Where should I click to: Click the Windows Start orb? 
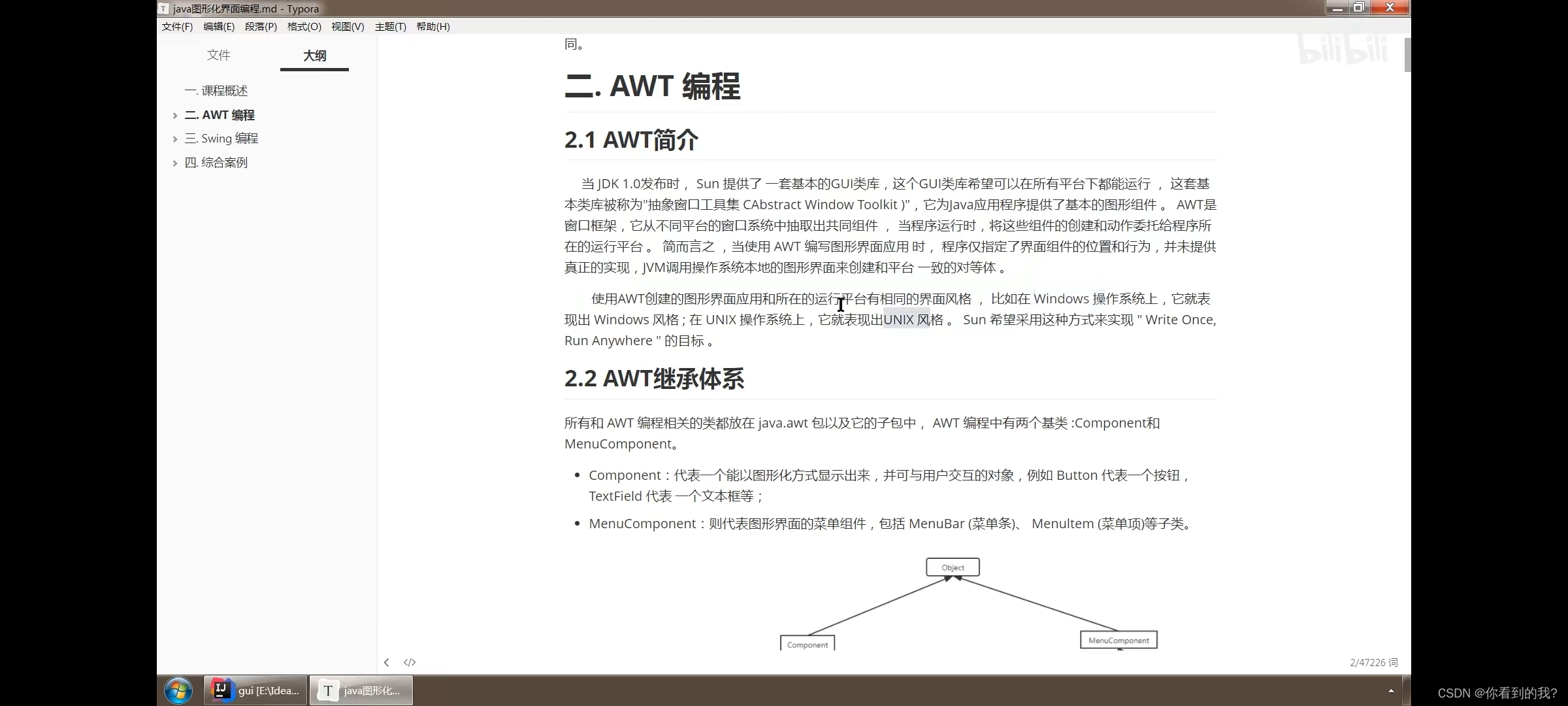click(x=178, y=690)
